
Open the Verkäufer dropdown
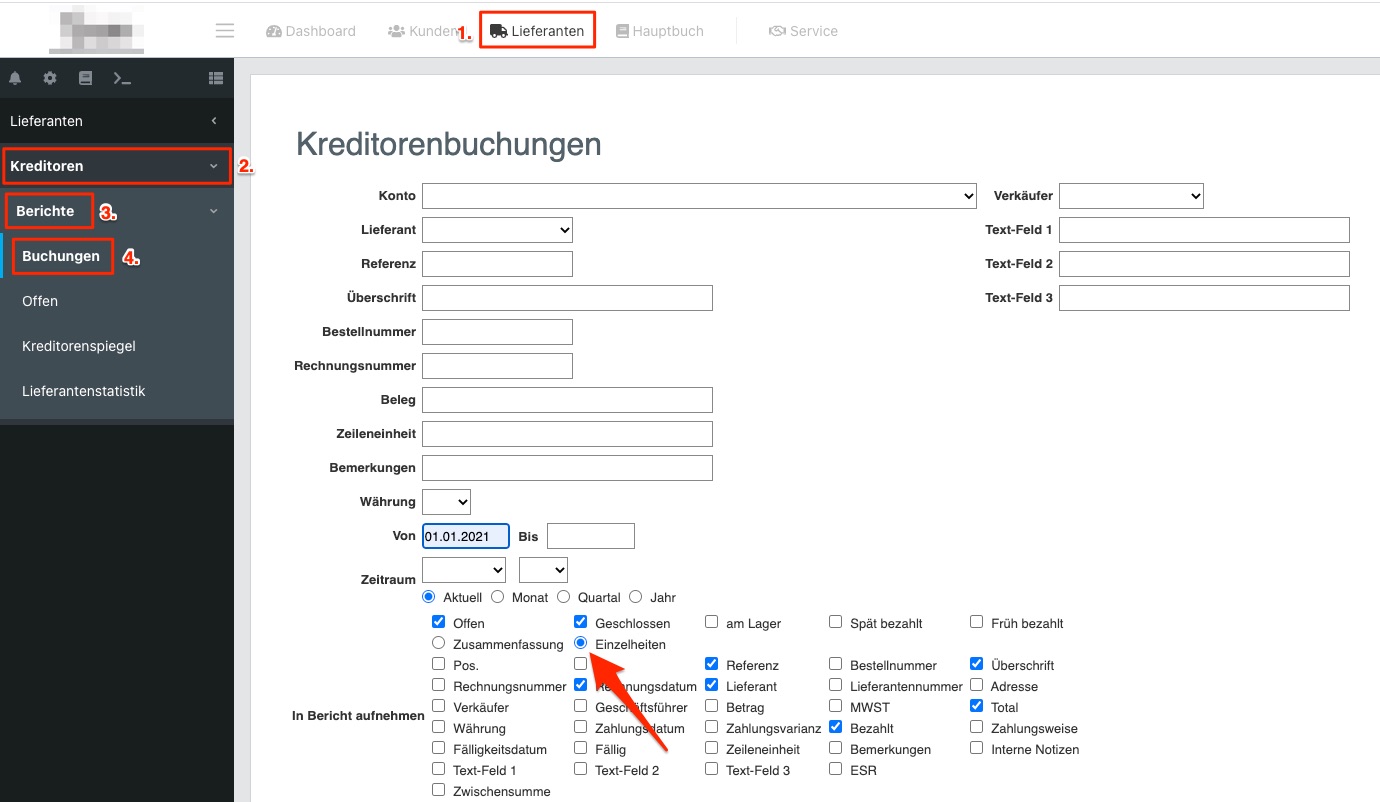click(x=1131, y=196)
